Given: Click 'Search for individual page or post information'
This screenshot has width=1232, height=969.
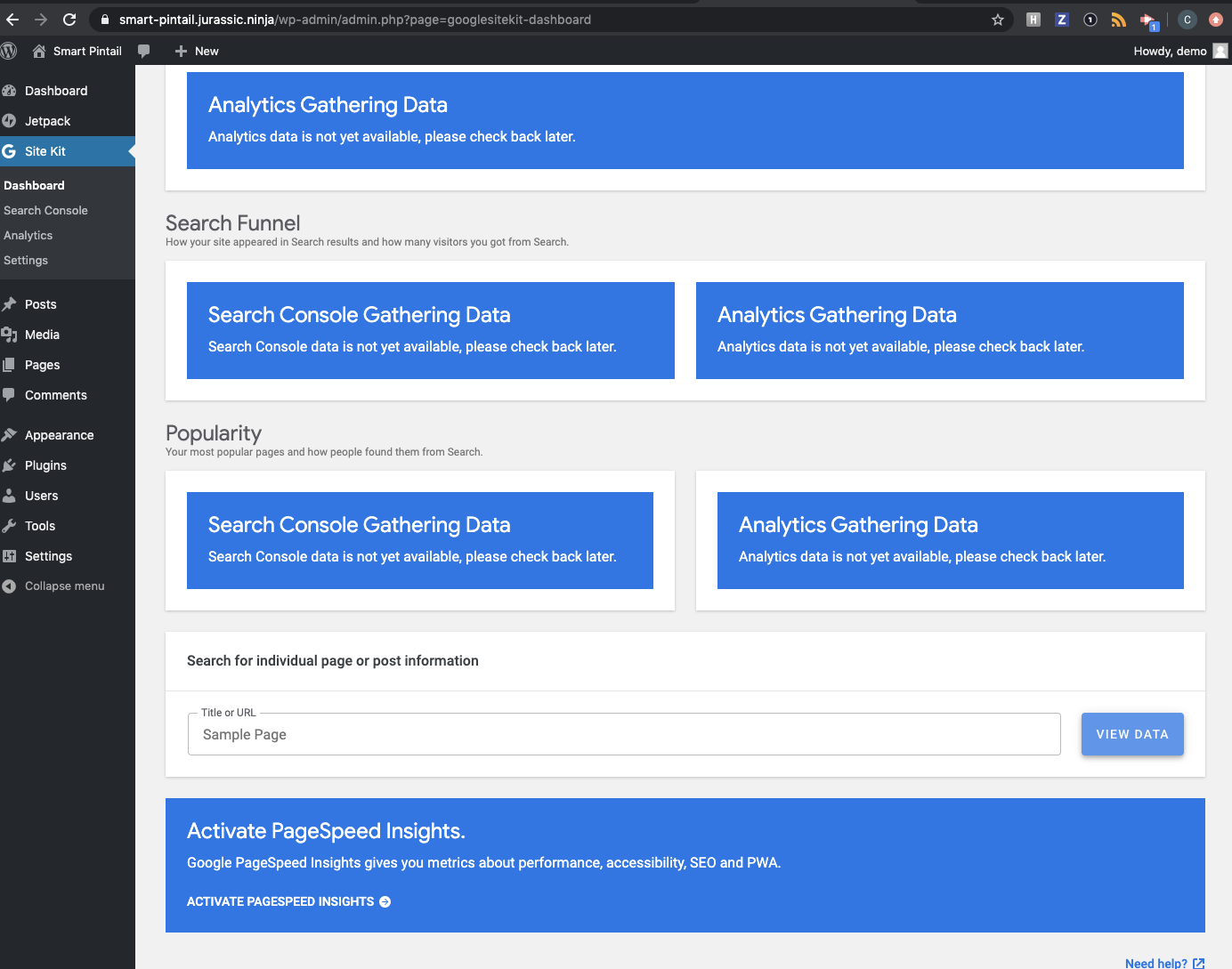Looking at the screenshot, I should [333, 660].
